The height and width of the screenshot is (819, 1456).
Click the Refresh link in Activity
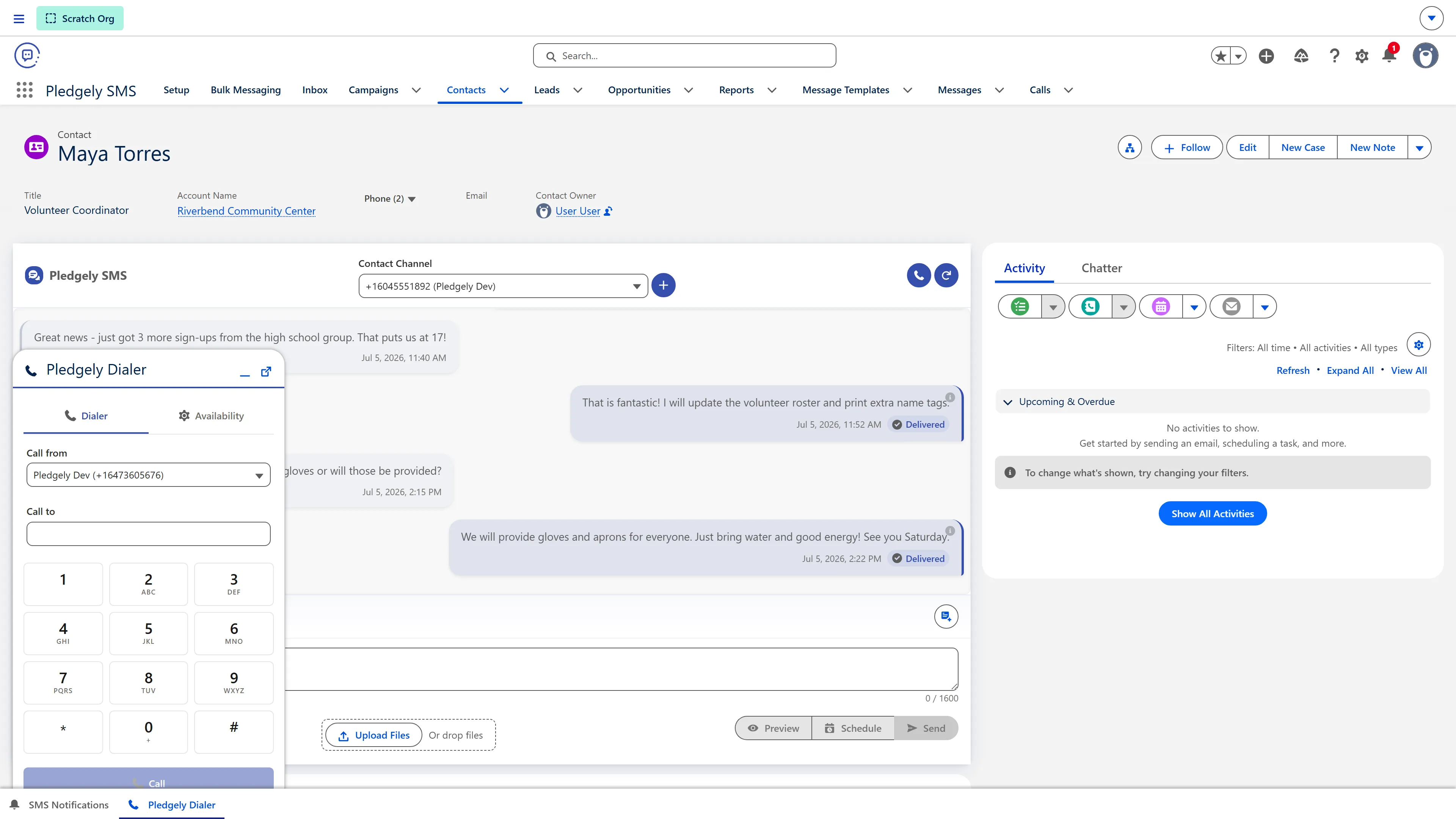click(x=1293, y=371)
